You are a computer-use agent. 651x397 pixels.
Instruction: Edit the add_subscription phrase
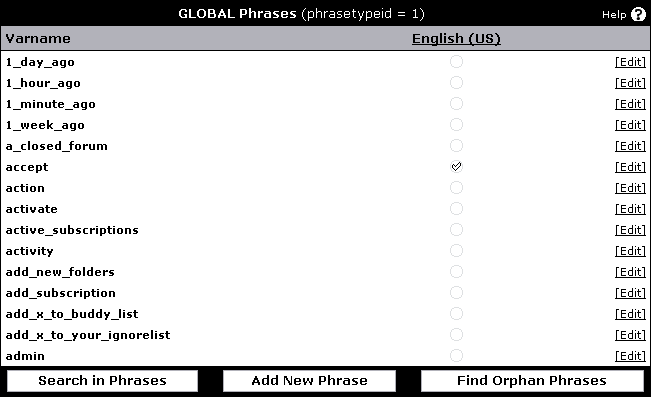click(630, 293)
